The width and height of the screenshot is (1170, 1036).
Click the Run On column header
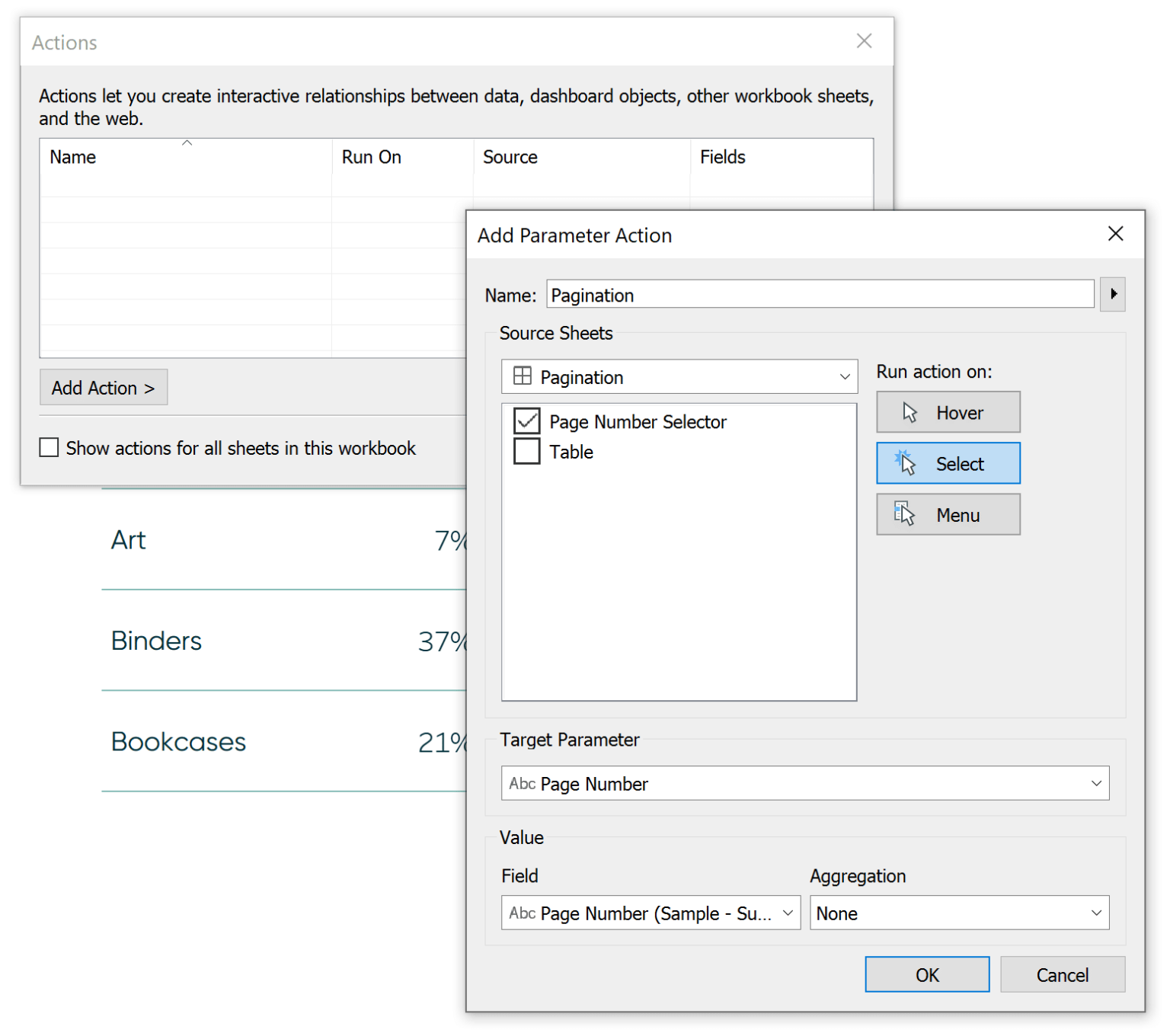[x=372, y=157]
